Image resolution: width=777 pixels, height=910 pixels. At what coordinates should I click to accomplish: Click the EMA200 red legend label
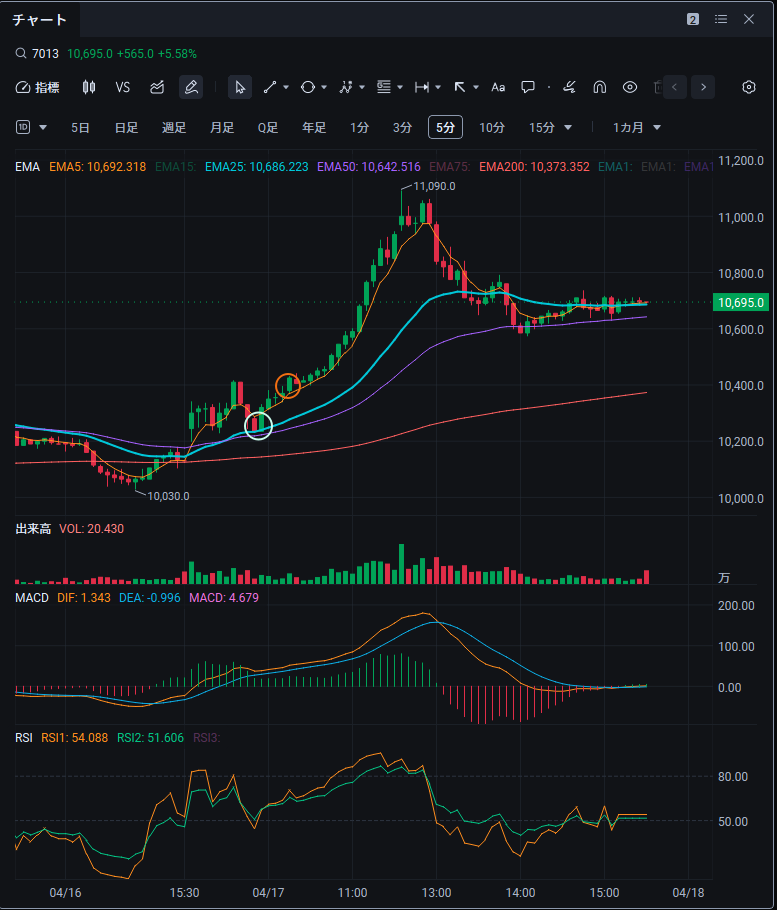click(x=534, y=167)
